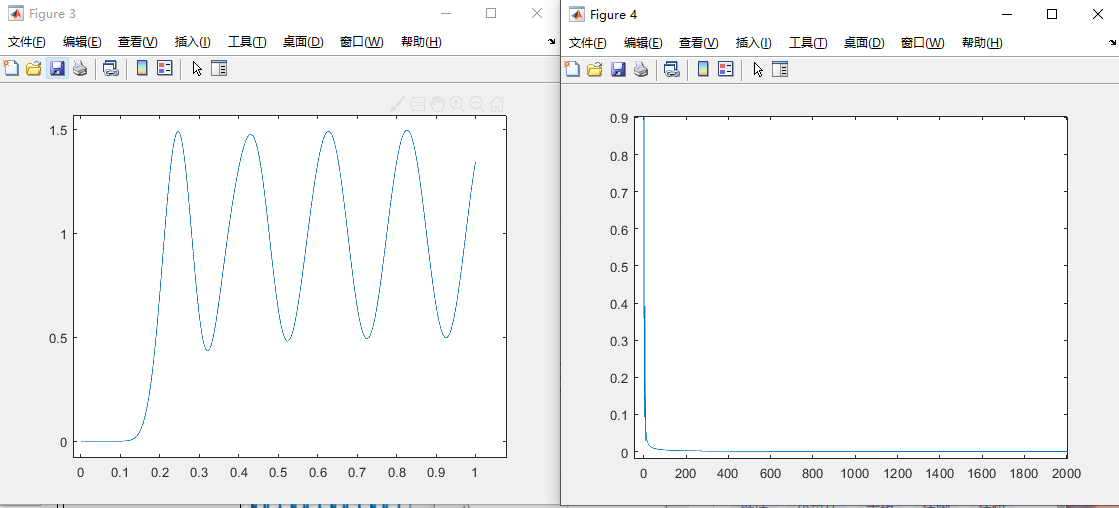This screenshot has width=1119, height=508.
Task: Click Link Plot icon in Figure 3 toolbar
Action: coord(110,68)
